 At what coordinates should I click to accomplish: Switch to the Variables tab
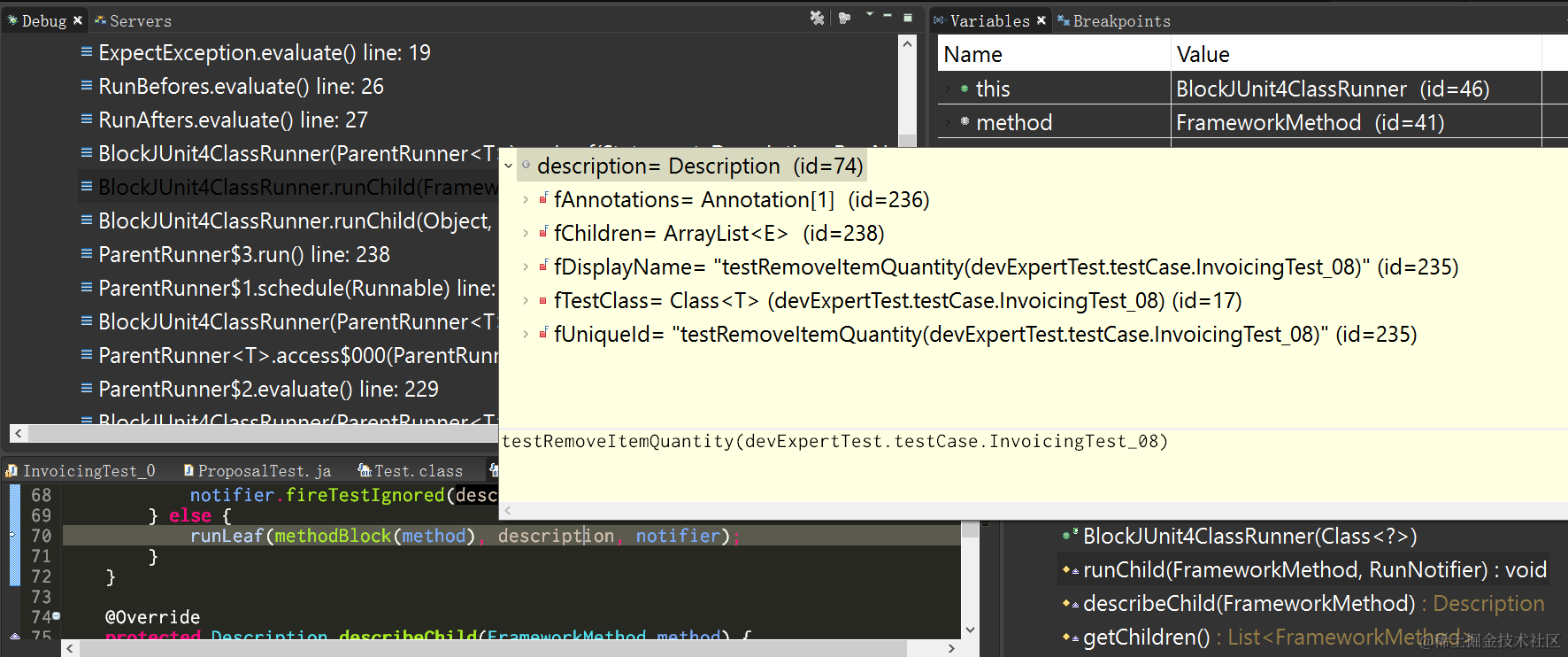coord(989,20)
